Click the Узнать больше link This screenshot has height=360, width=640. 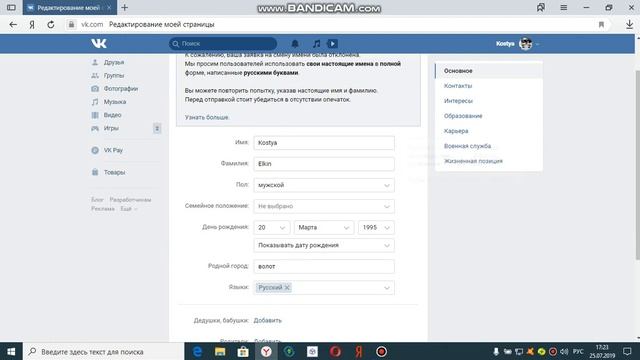click(207, 117)
